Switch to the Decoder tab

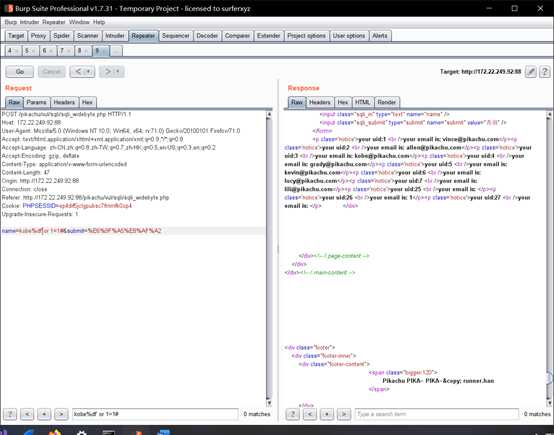coord(207,36)
